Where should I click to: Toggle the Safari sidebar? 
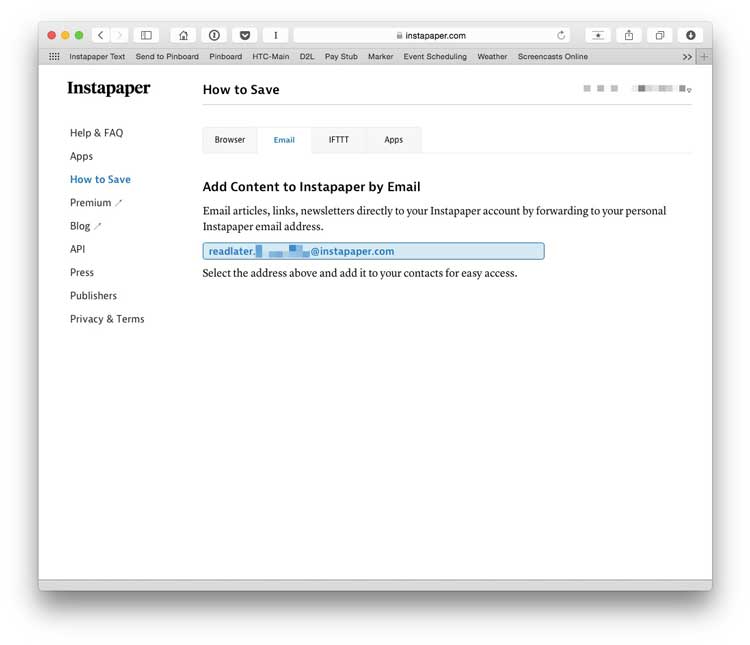pos(146,35)
